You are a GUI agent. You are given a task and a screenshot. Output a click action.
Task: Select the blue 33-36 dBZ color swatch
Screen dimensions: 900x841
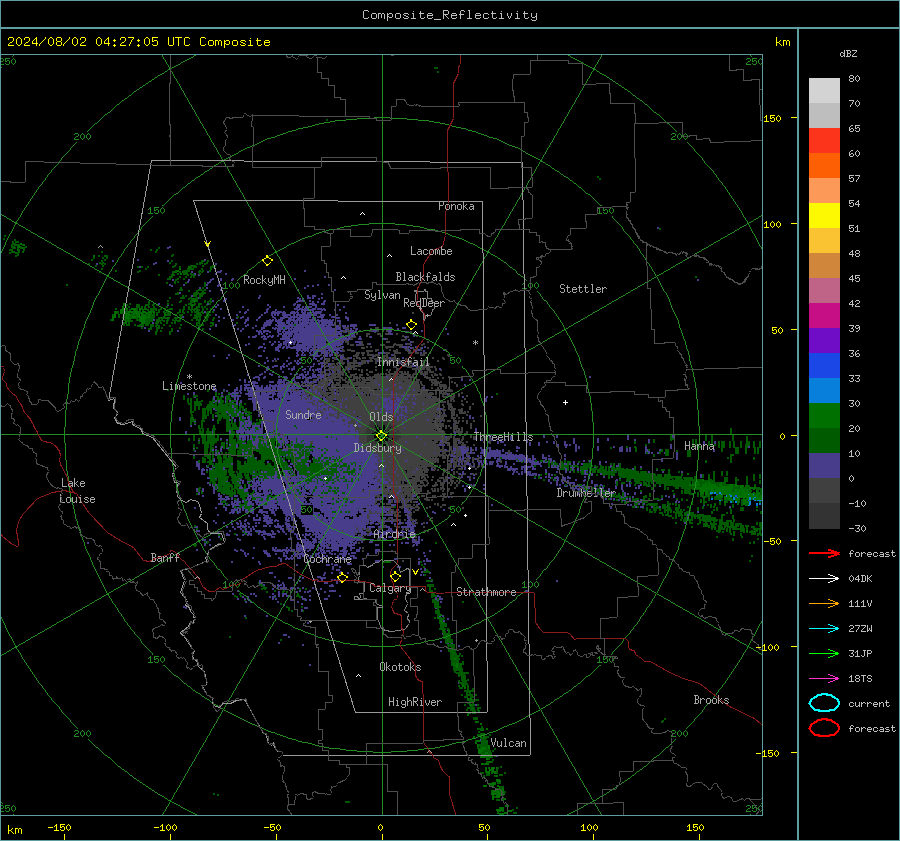point(824,366)
